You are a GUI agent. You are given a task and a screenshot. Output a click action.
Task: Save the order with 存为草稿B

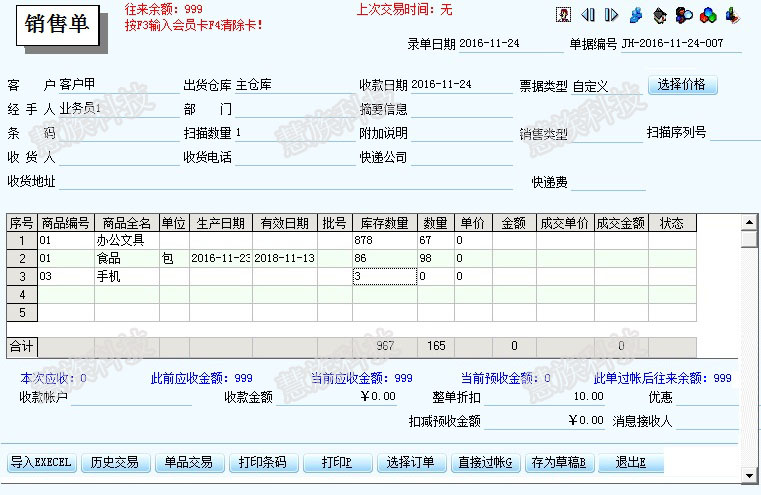[x=560, y=462]
